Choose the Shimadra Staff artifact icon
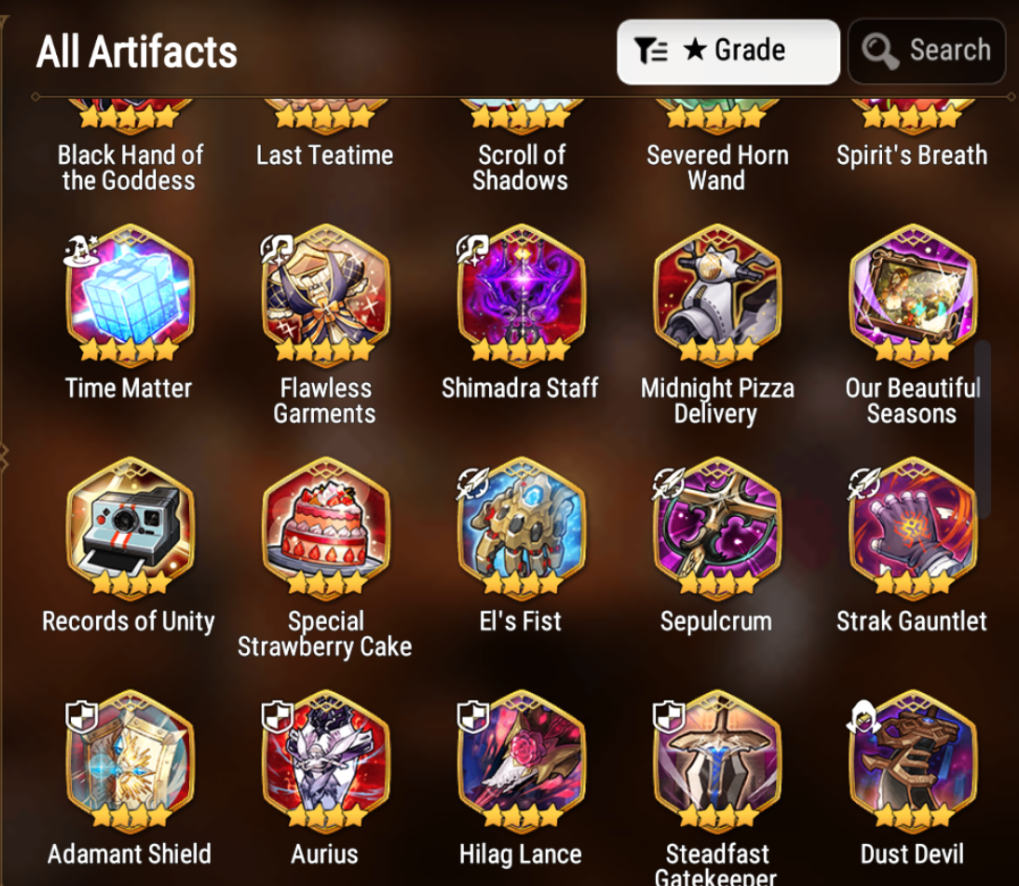This screenshot has height=886, width=1019. tap(521, 293)
